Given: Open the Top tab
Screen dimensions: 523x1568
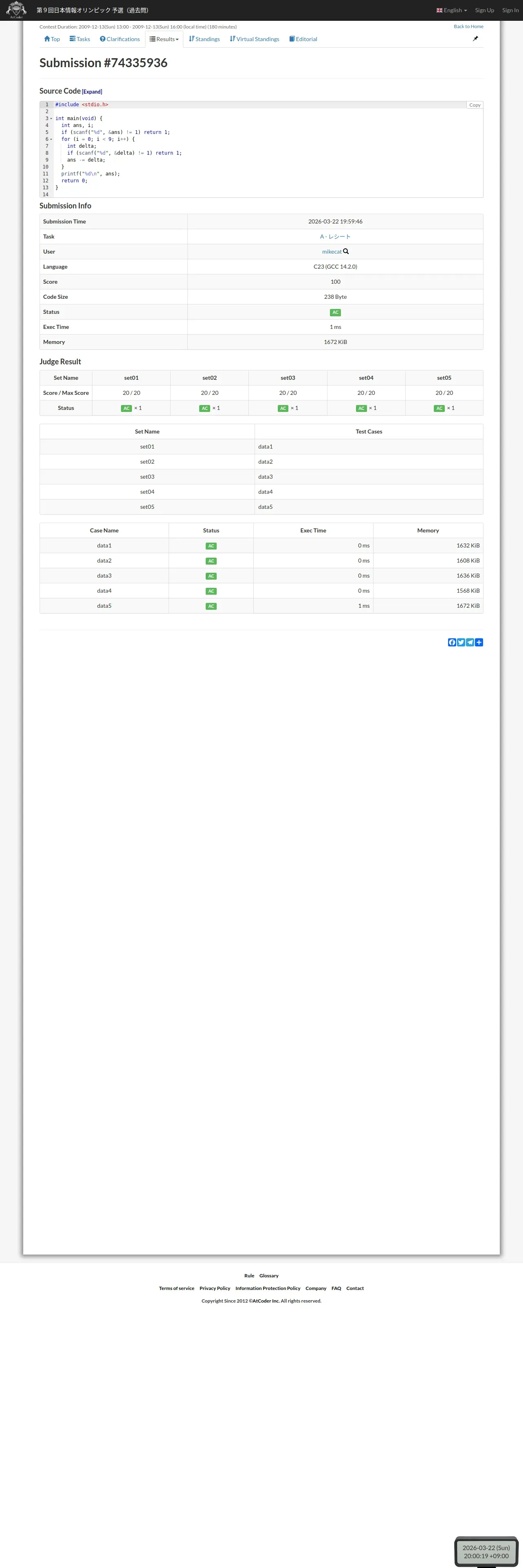Looking at the screenshot, I should coord(52,39).
